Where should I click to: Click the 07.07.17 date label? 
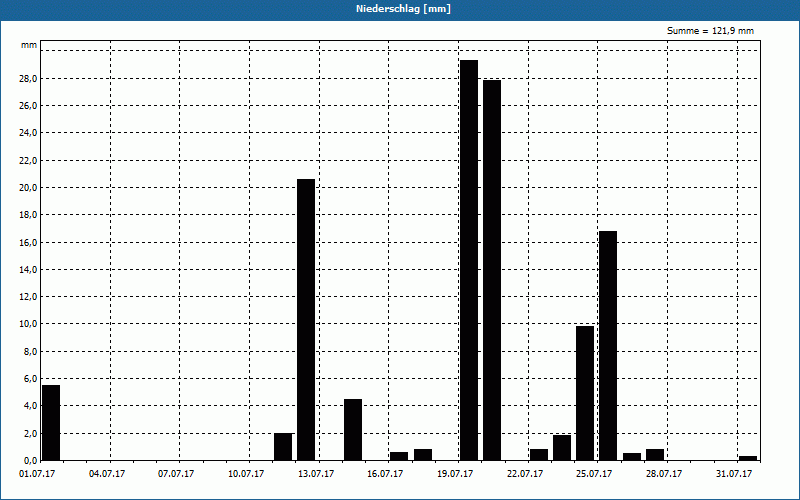pyautogui.click(x=176, y=474)
